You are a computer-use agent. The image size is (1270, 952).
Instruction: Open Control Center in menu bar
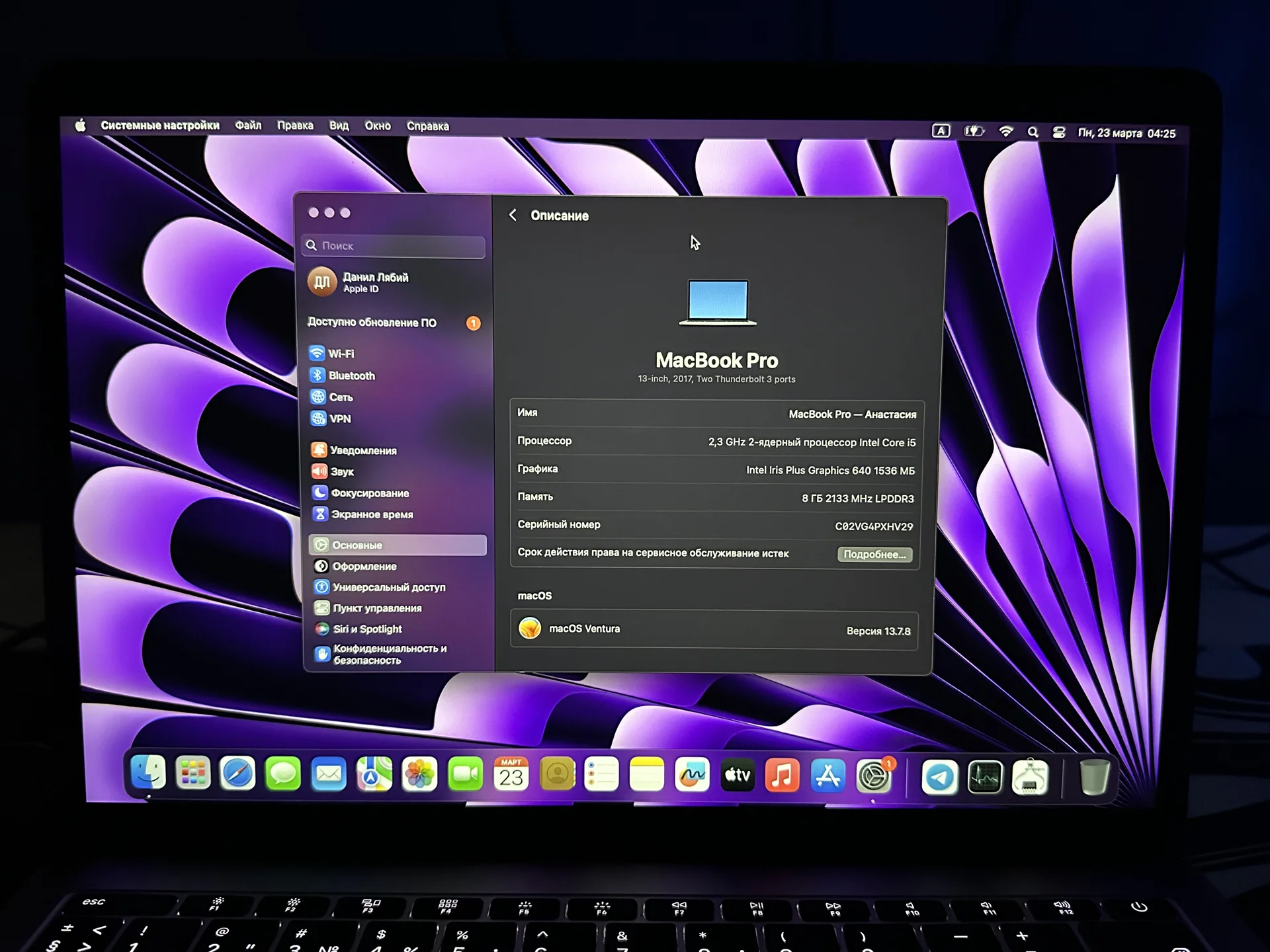pos(1058,132)
